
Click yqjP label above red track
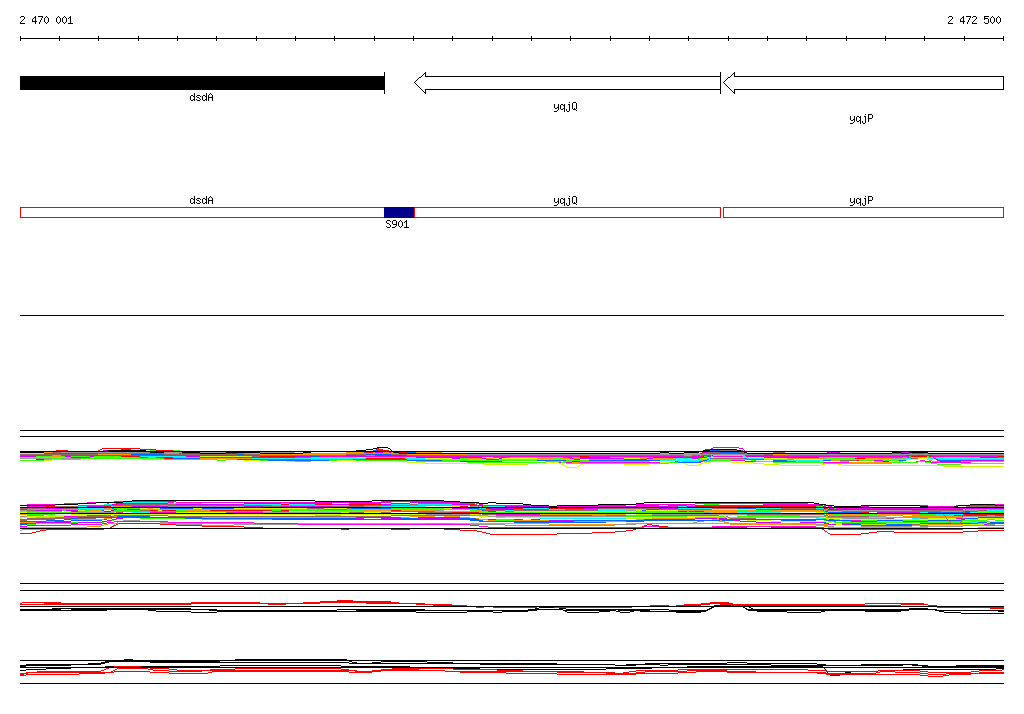pos(861,201)
